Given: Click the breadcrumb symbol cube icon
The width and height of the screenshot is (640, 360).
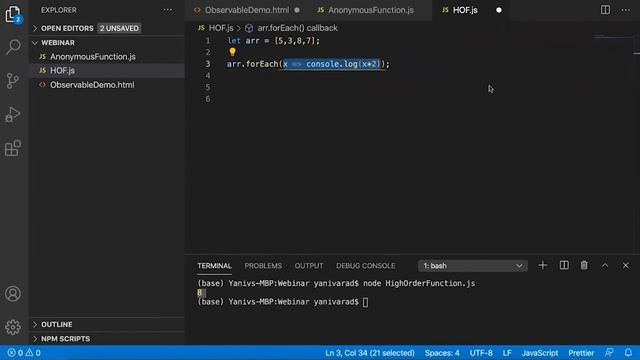Looking at the screenshot, I should pyautogui.click(x=249, y=28).
